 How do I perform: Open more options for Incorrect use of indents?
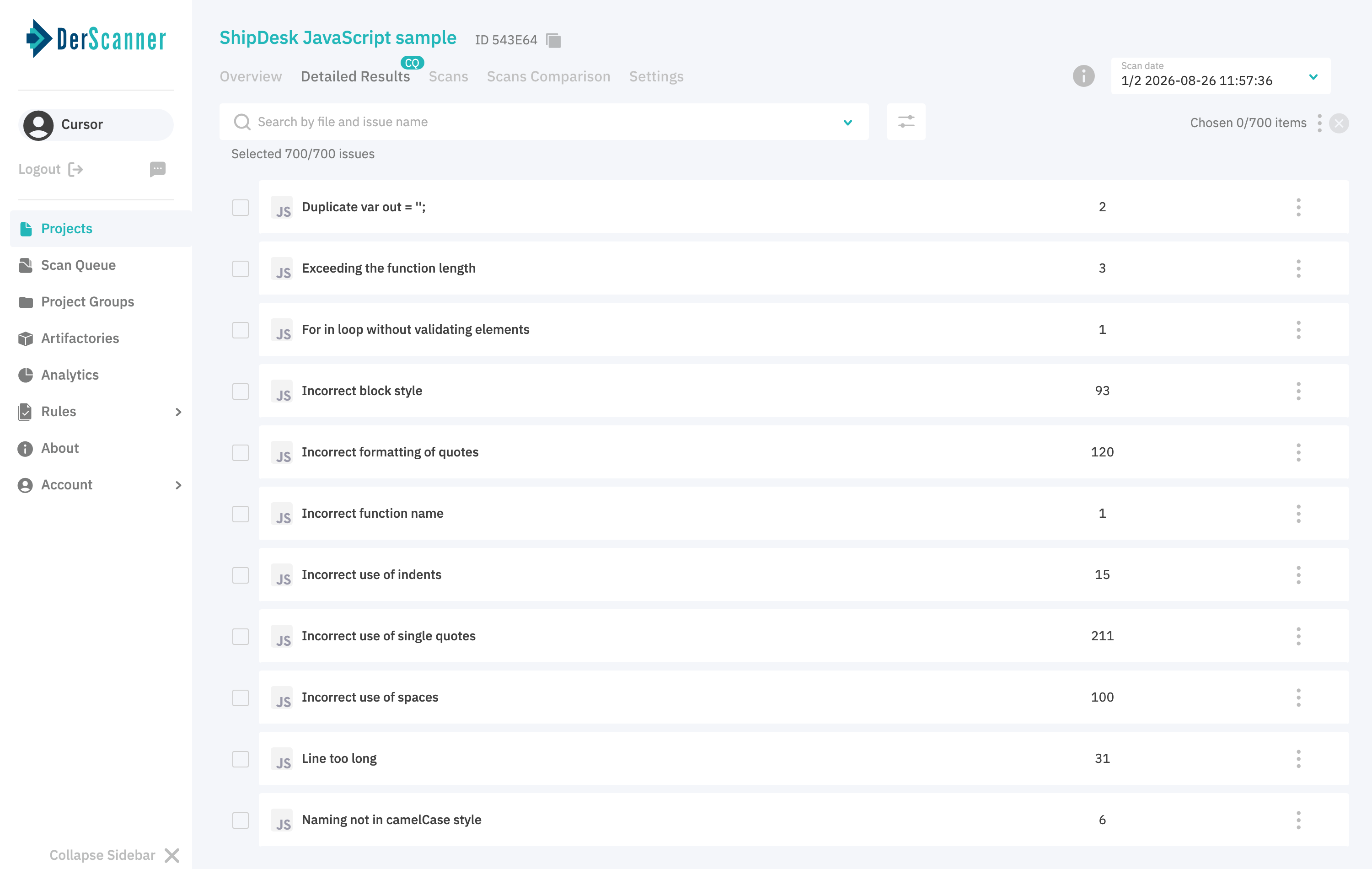1298,574
